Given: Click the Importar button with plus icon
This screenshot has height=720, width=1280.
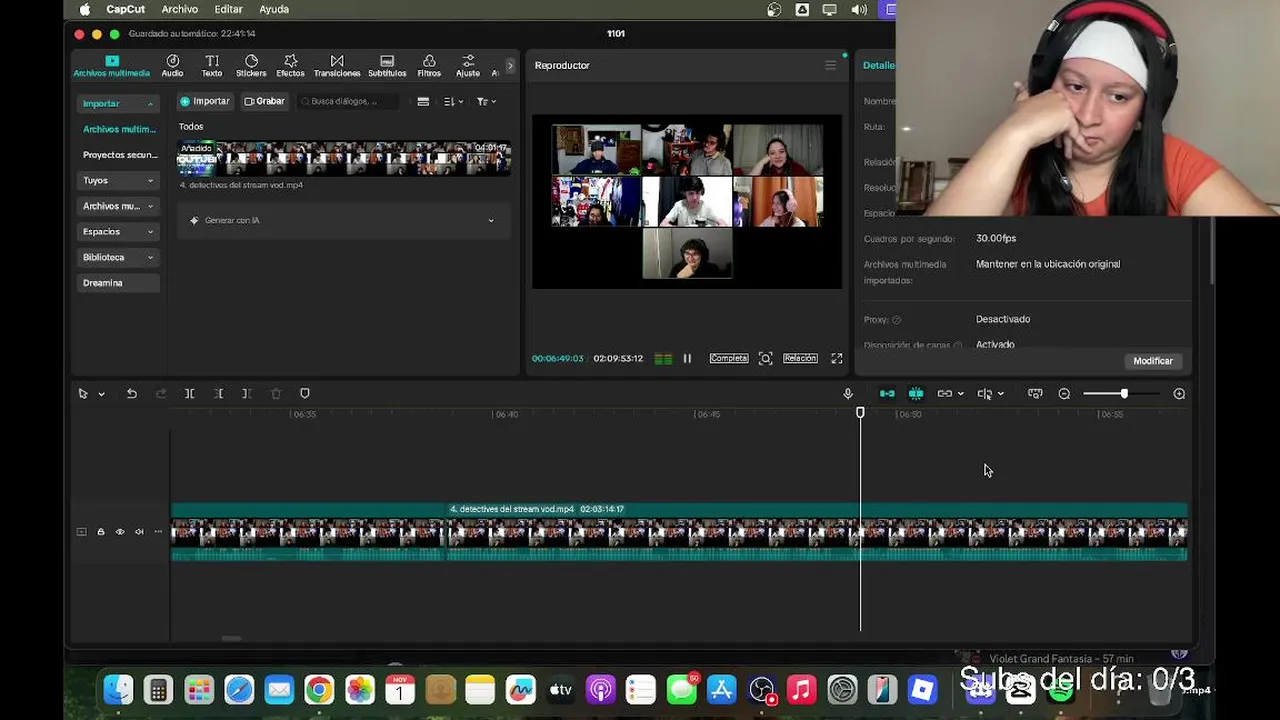Looking at the screenshot, I should point(205,101).
